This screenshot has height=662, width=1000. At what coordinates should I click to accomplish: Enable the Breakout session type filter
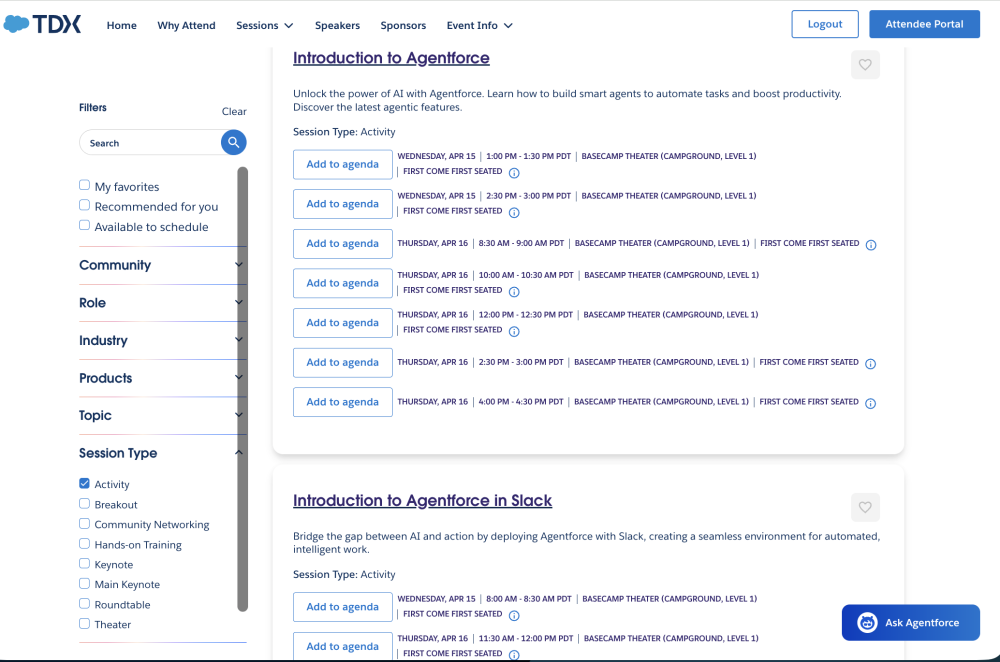(84, 504)
